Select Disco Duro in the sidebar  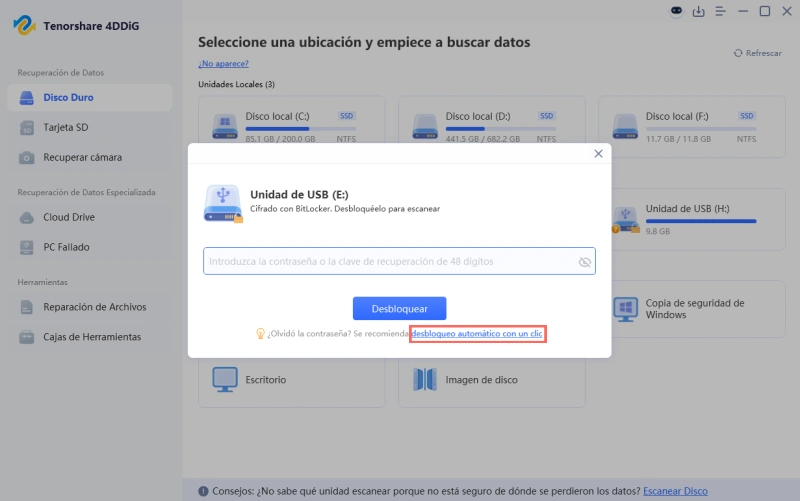pos(89,97)
